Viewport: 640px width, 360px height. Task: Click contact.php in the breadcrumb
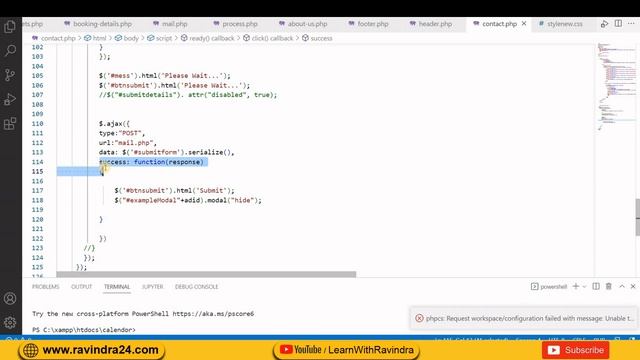coord(58,38)
